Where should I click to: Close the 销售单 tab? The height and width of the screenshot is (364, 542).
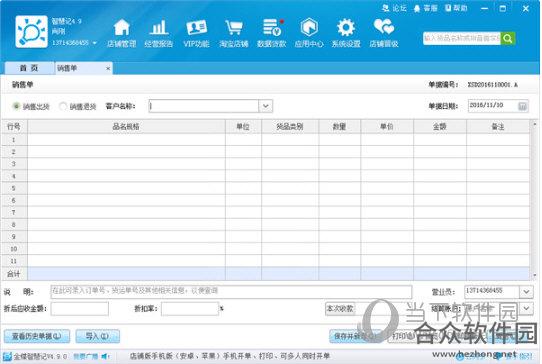pos(108,68)
